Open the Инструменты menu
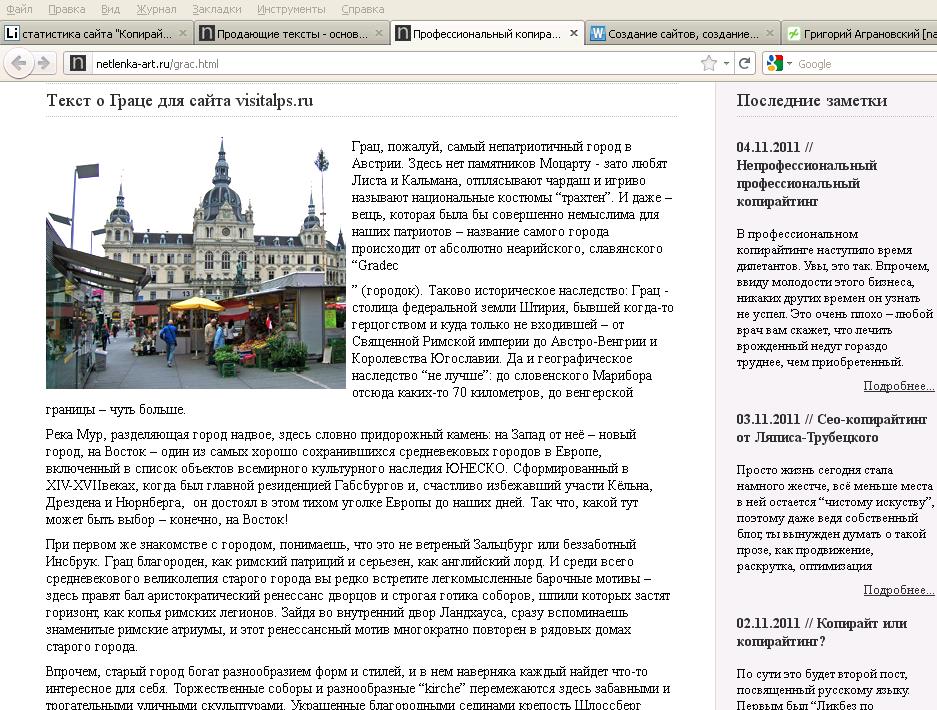The height and width of the screenshot is (710, 937). [x=291, y=9]
